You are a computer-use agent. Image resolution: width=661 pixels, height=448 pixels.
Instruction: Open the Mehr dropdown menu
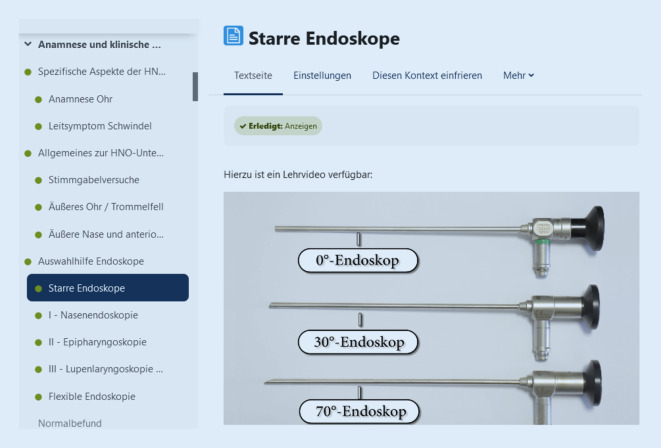[x=519, y=75]
